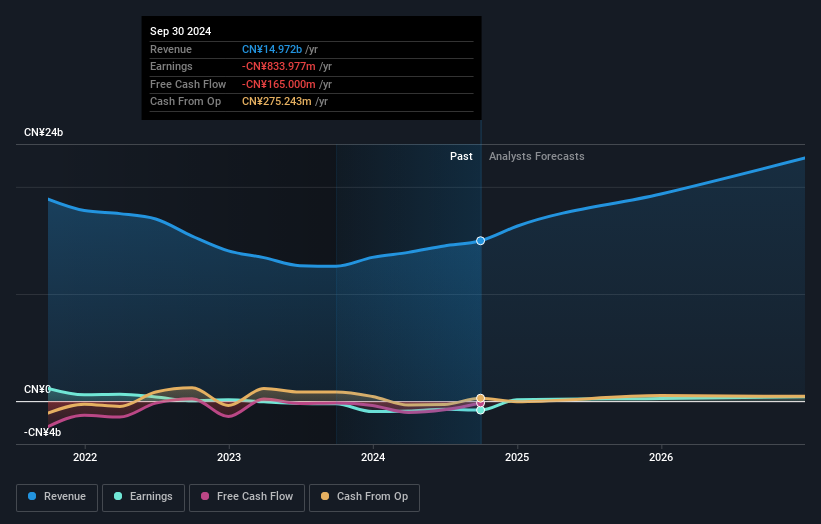The image size is (821, 524).
Task: Click the 2026 x-axis label
Action: (x=661, y=457)
